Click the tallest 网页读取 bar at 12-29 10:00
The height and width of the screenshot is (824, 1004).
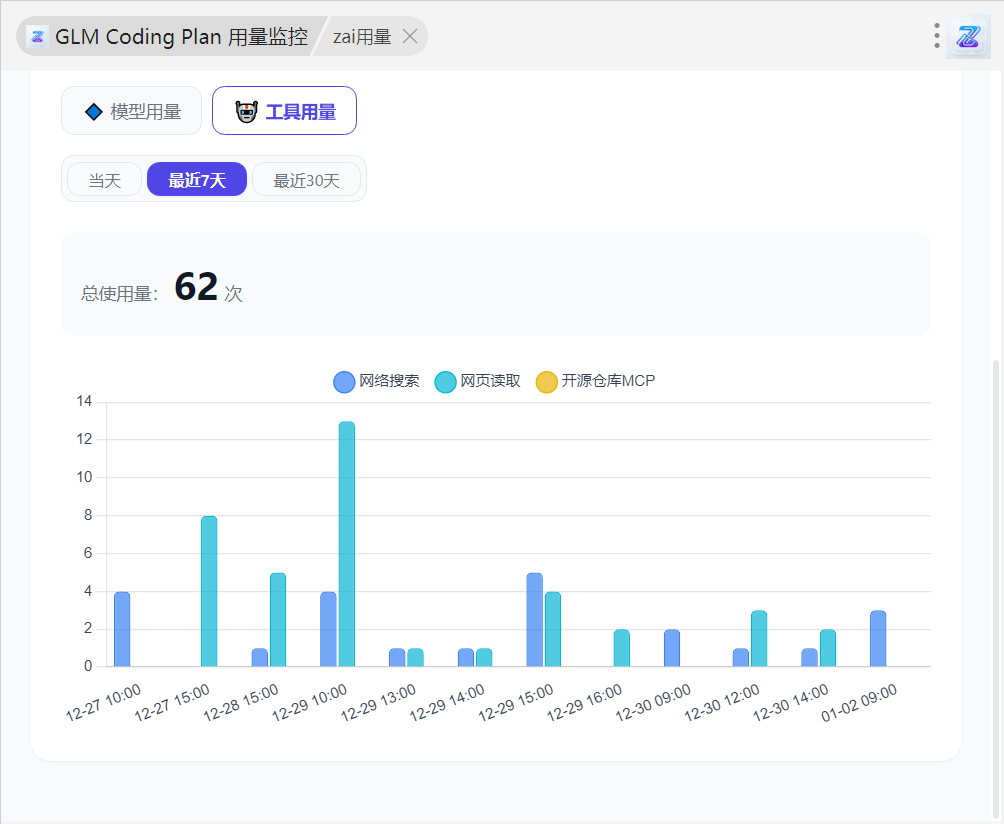(x=347, y=544)
